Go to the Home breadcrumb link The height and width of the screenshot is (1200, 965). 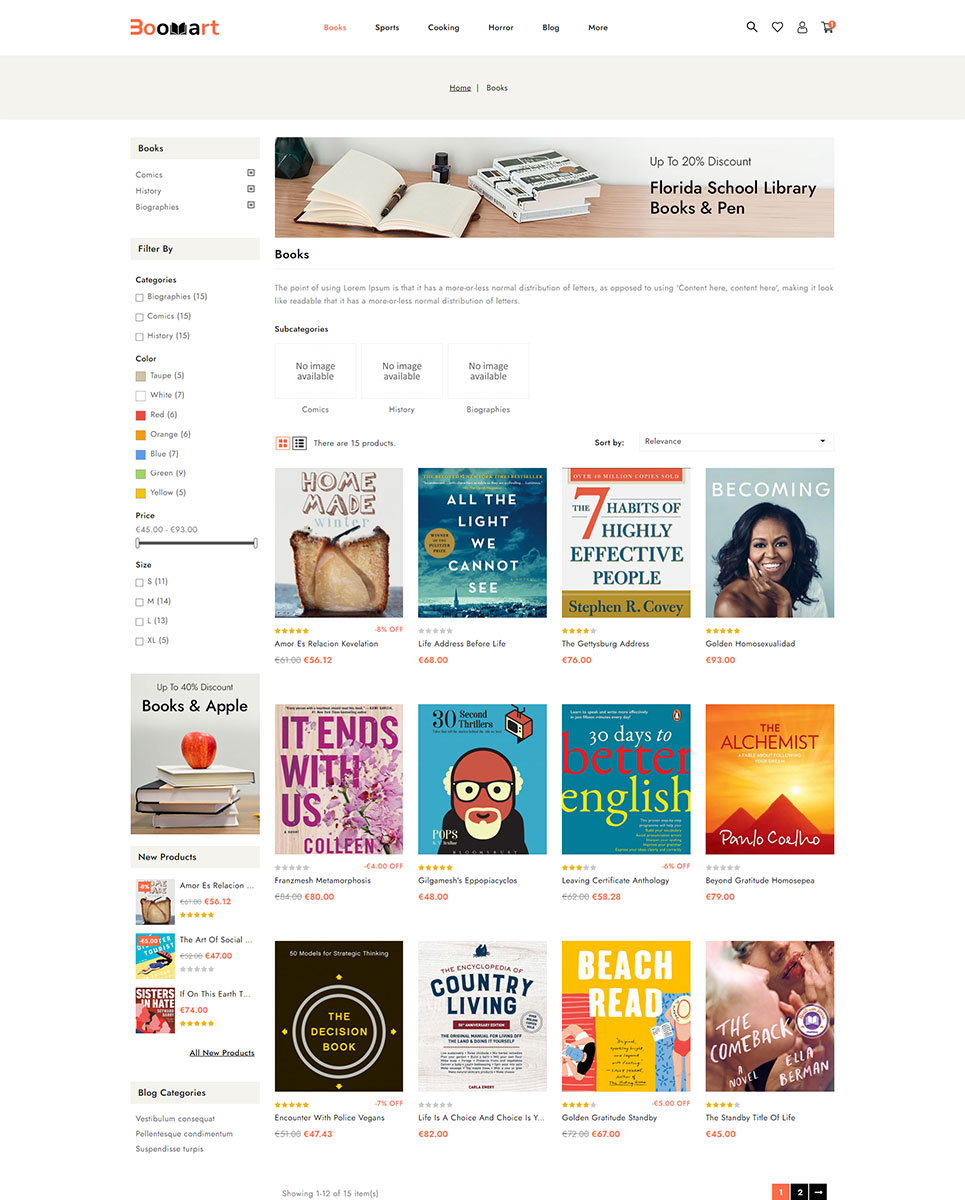pos(460,88)
